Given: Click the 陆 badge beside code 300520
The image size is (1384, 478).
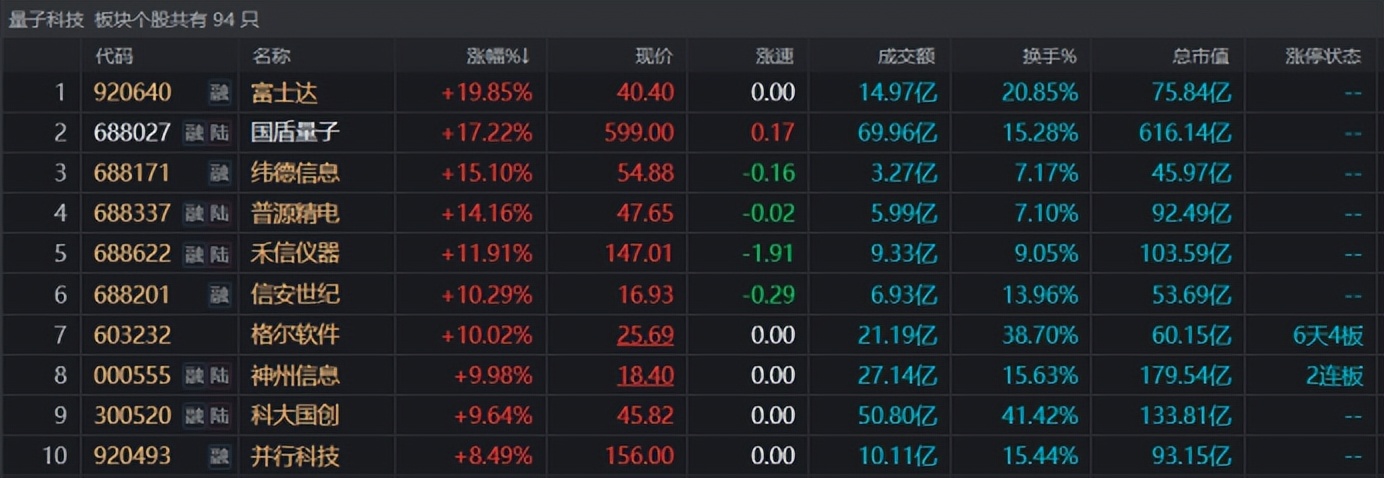Looking at the screenshot, I should (x=219, y=416).
